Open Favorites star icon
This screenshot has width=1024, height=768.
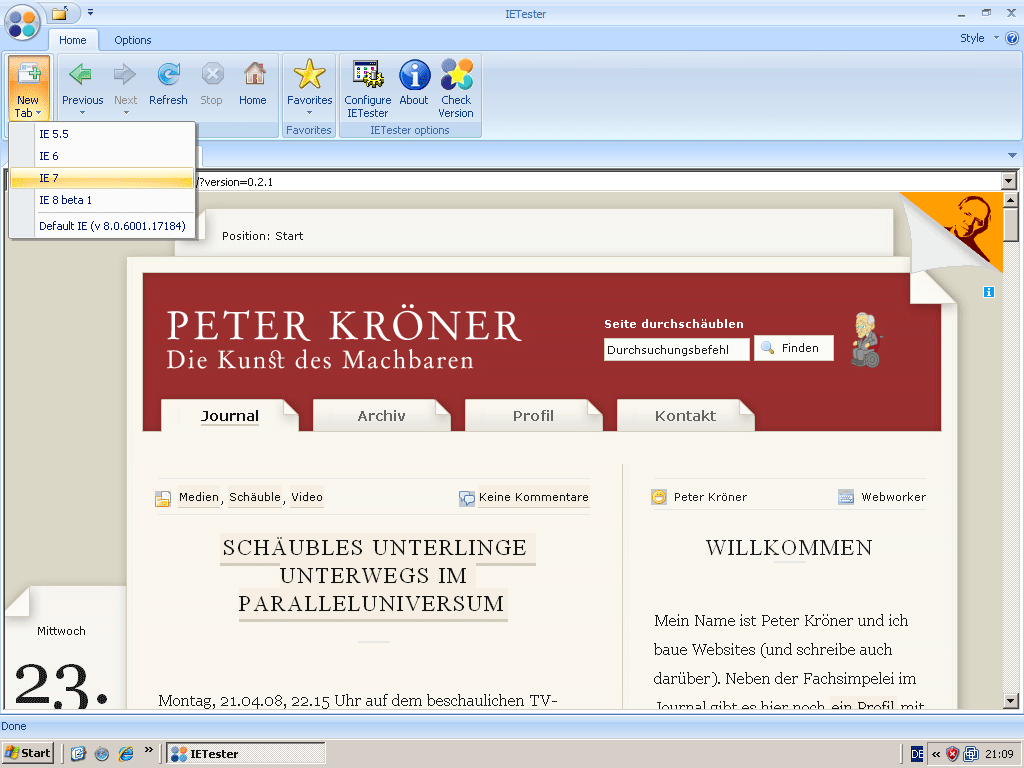coord(309,74)
